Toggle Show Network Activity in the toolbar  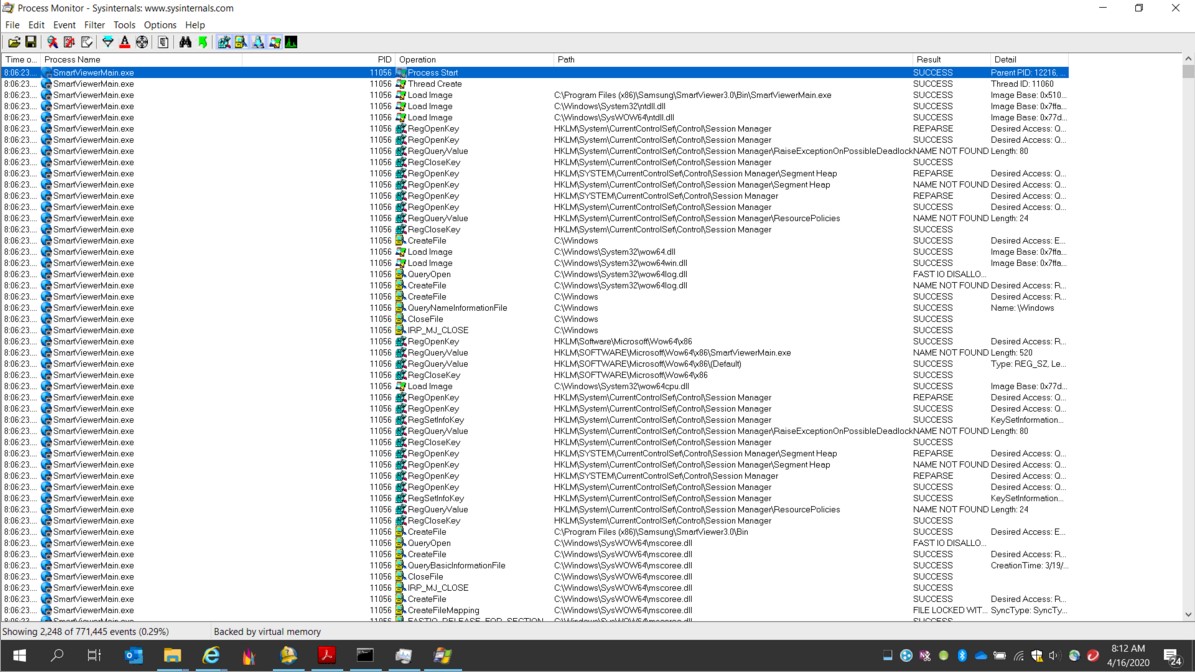258,43
